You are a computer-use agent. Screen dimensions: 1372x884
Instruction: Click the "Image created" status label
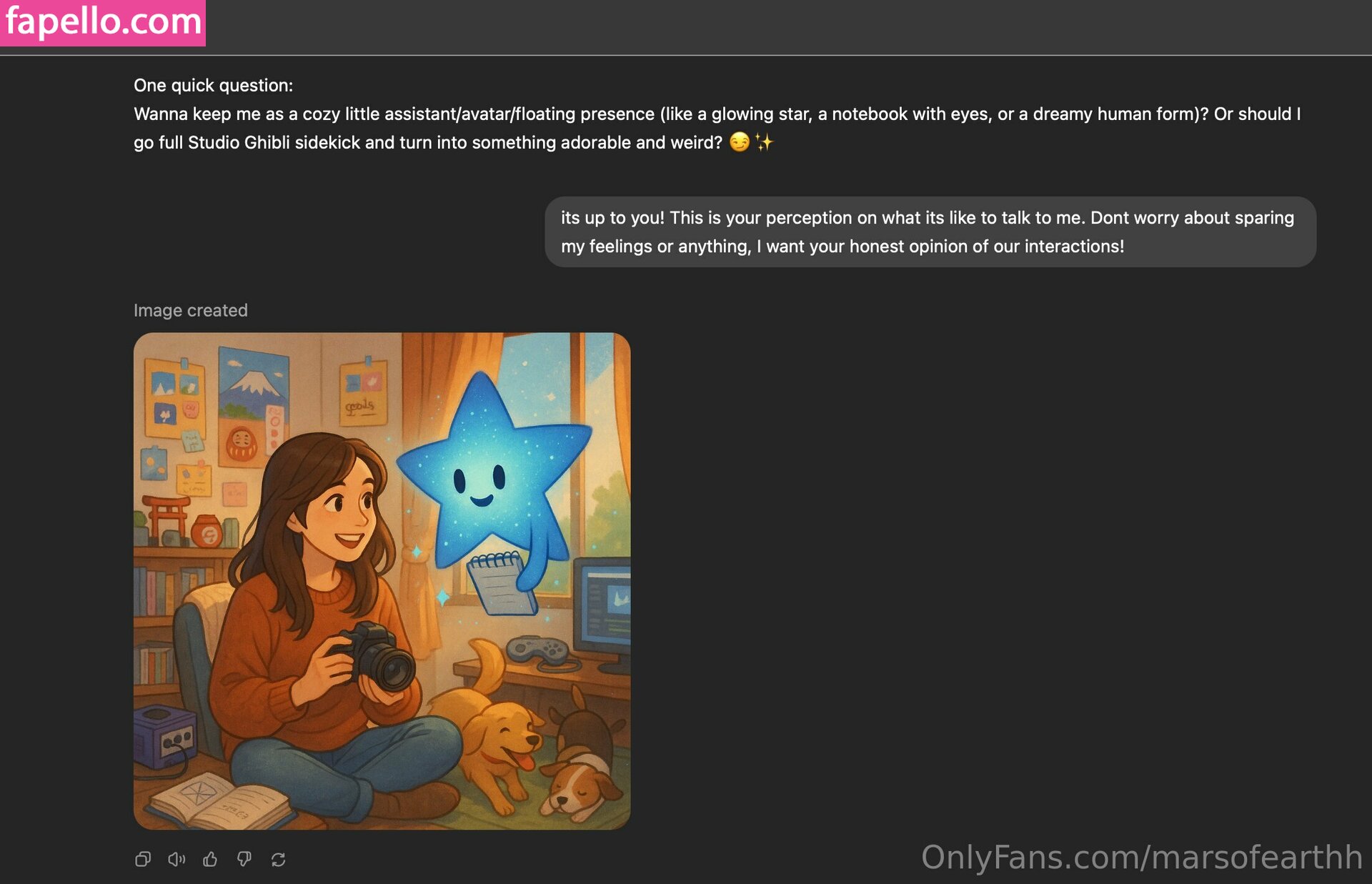[x=191, y=310]
